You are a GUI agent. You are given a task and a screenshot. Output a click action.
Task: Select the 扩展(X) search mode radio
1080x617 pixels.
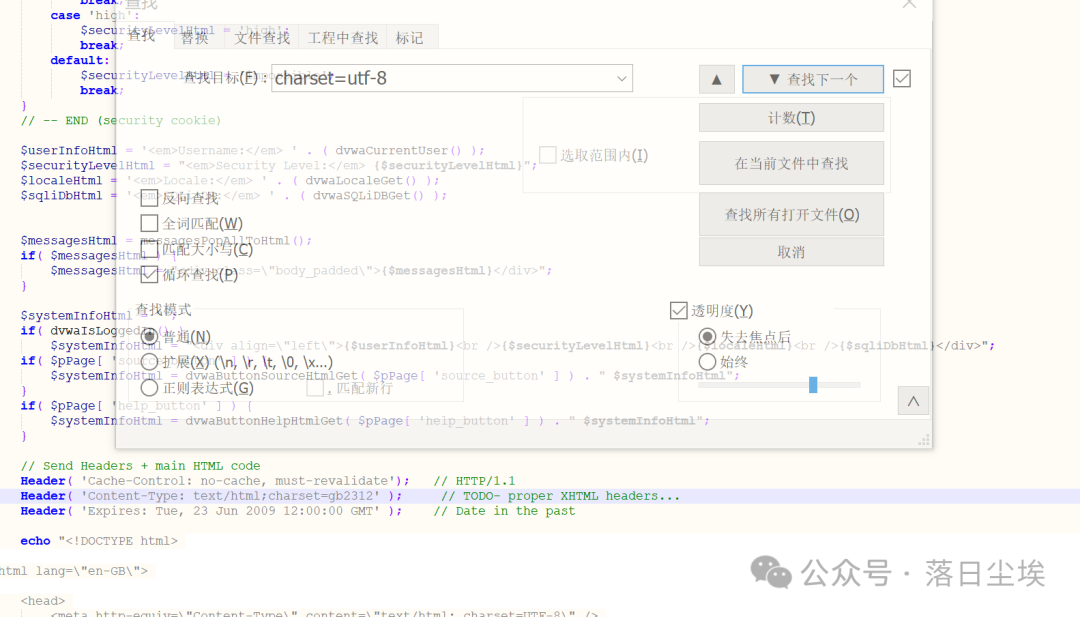tap(149, 362)
